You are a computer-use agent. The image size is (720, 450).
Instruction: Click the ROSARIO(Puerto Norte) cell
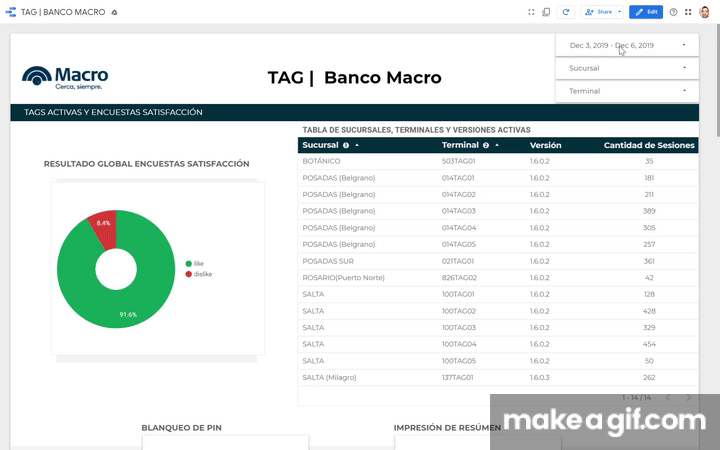(x=343, y=277)
